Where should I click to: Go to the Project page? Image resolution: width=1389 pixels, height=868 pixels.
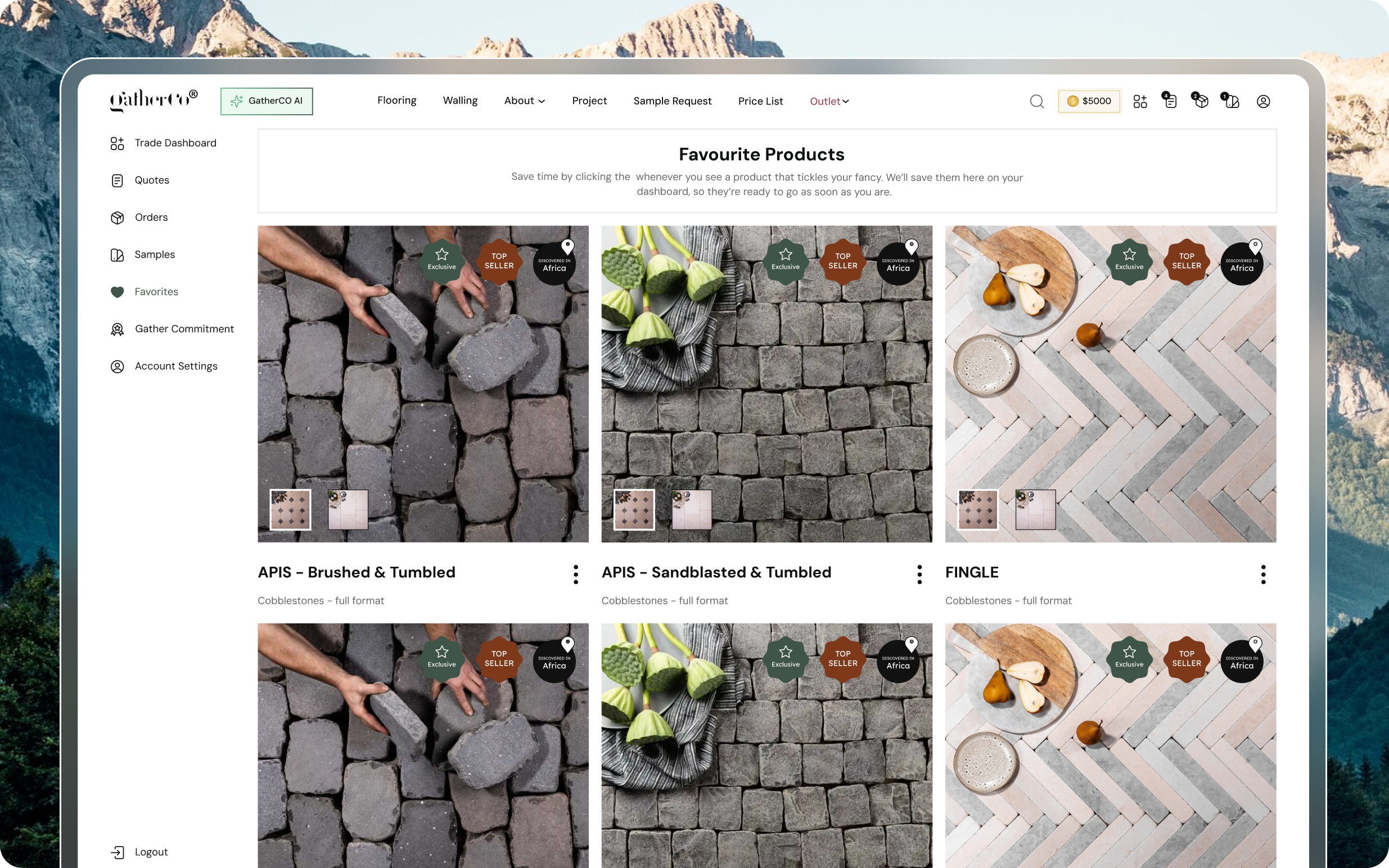[589, 101]
